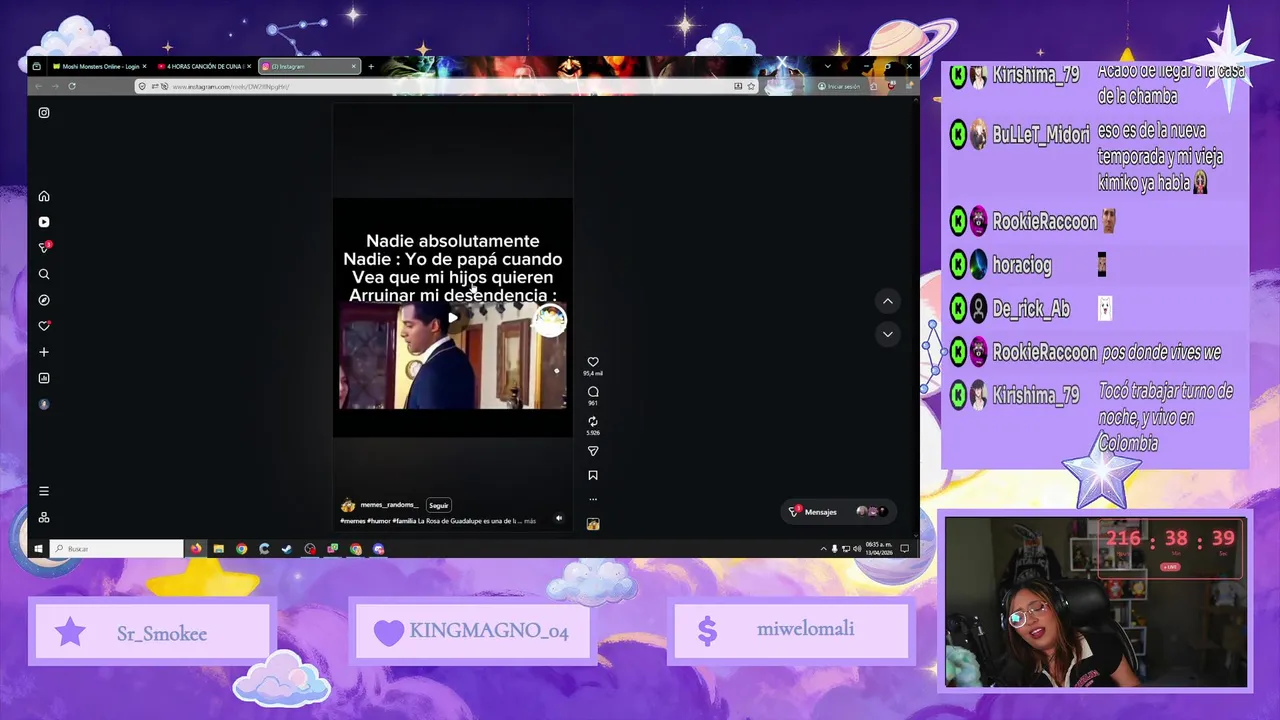This screenshot has width=1280, height=720.
Task: Open #memes hashtag in caption
Action: (x=352, y=521)
